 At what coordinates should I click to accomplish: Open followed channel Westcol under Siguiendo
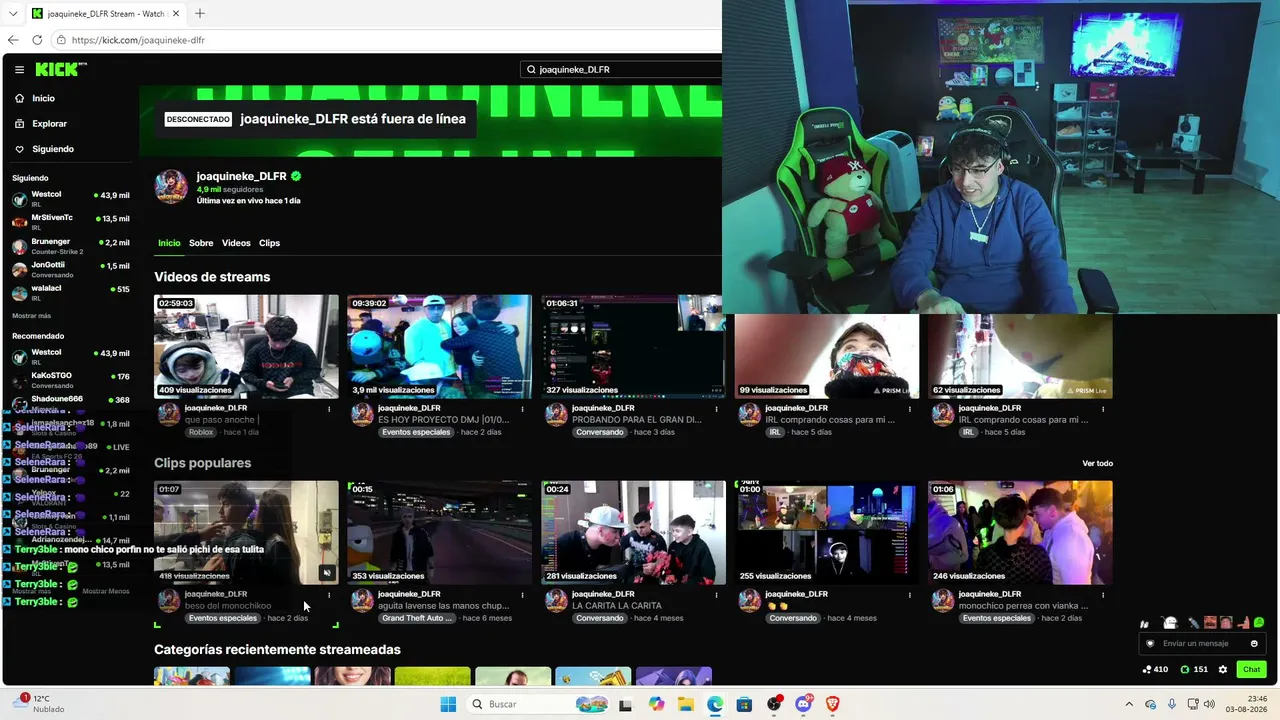[71, 198]
